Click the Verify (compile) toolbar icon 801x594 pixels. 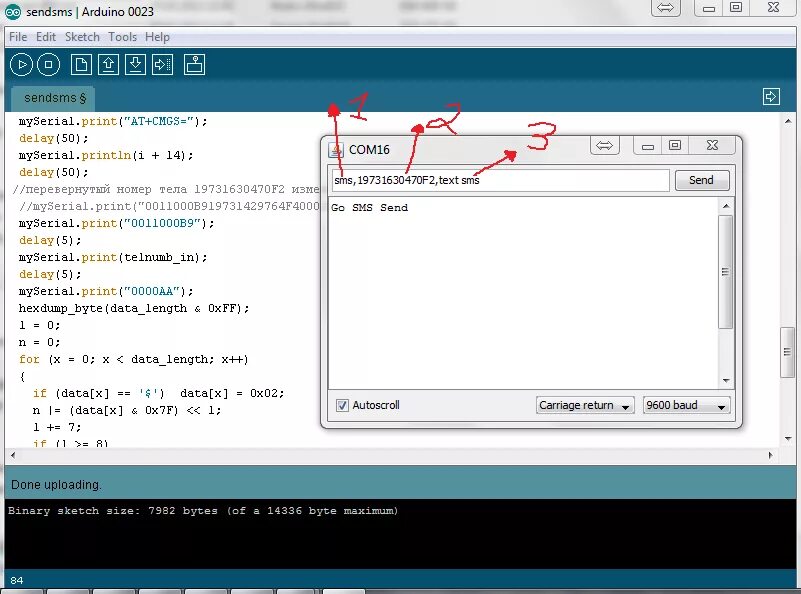pos(21,65)
